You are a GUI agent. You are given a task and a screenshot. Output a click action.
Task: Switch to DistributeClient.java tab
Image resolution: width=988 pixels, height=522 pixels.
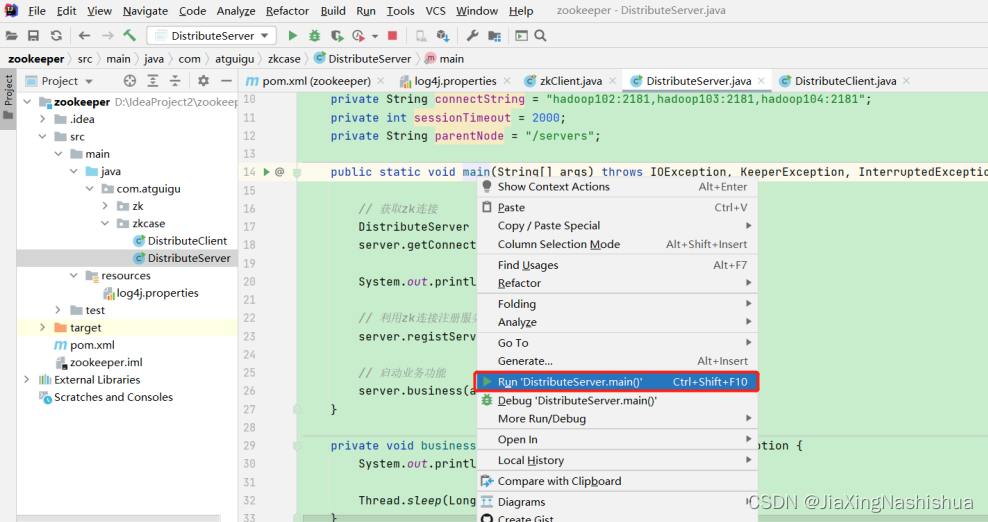[845, 81]
